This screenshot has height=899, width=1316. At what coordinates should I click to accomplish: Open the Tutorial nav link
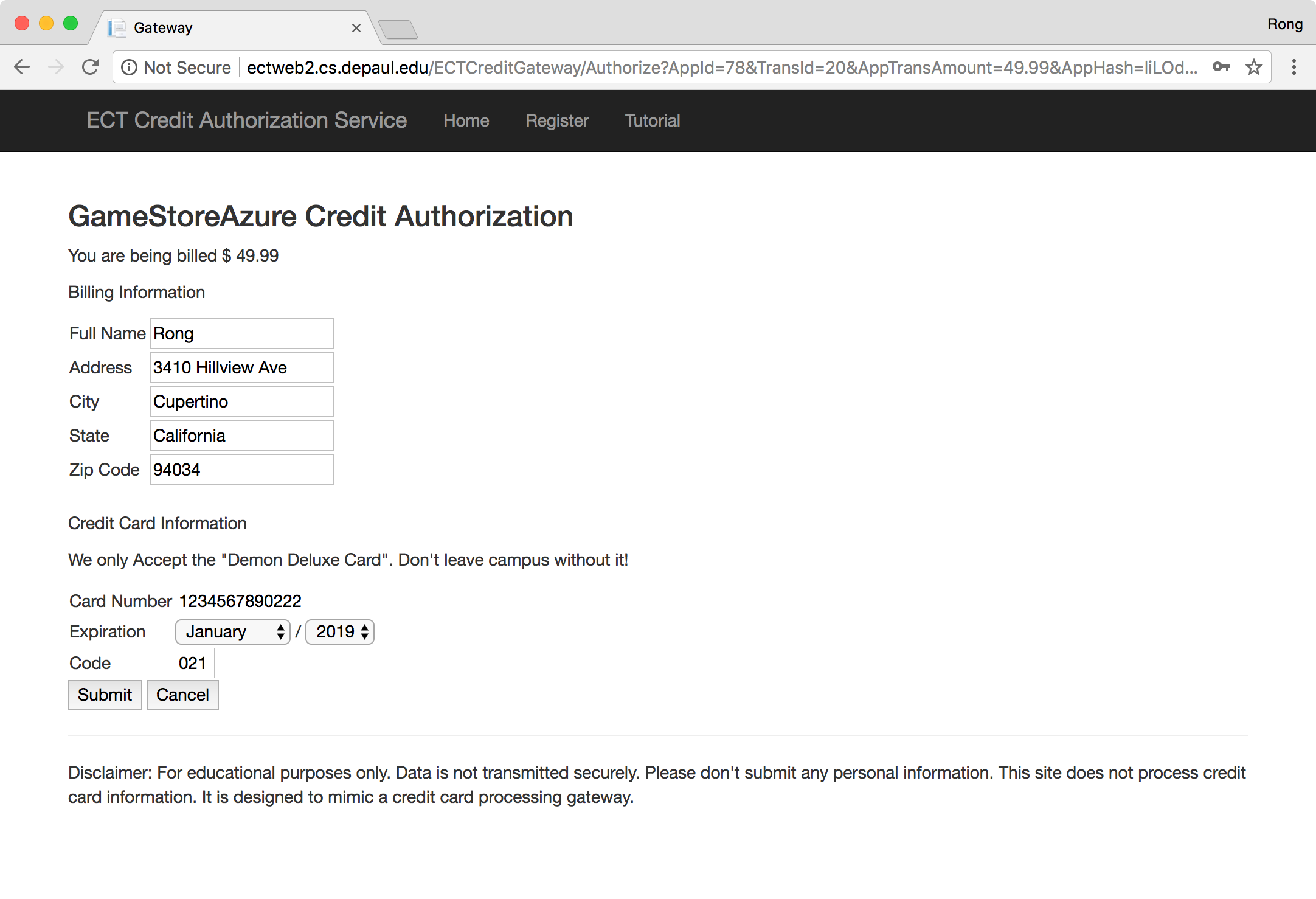(653, 120)
